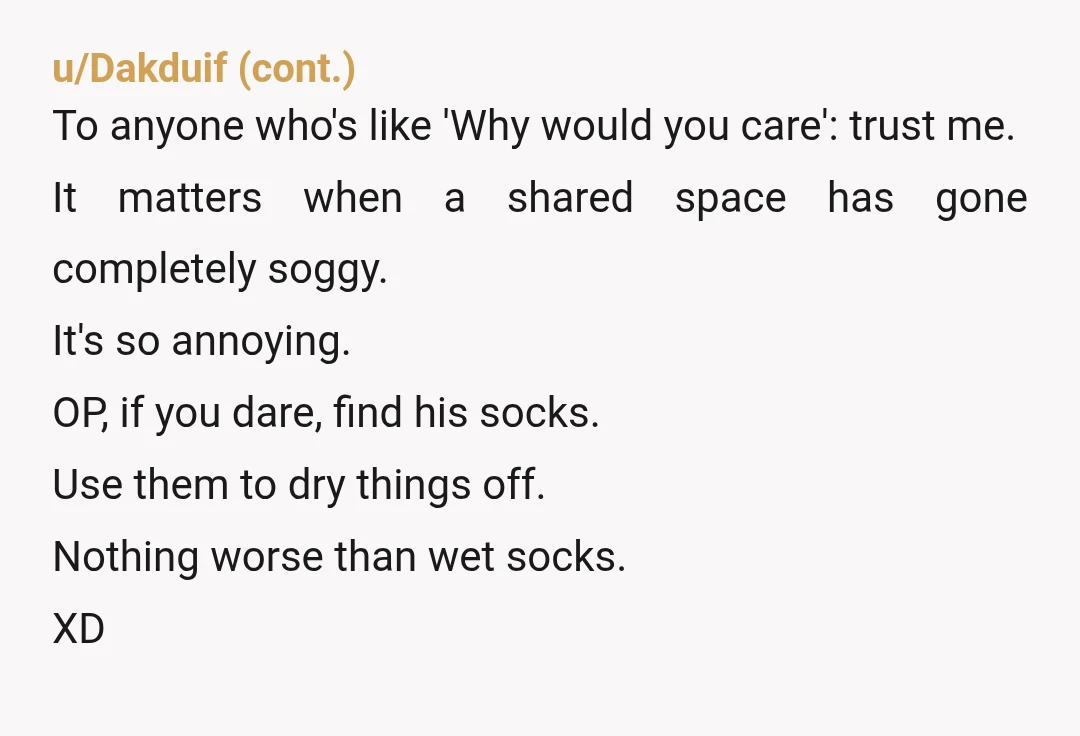Viewport: 1080px width, 736px height.
Task: Select the line 'OP, if you dare, find his socks.'
Action: click(326, 413)
